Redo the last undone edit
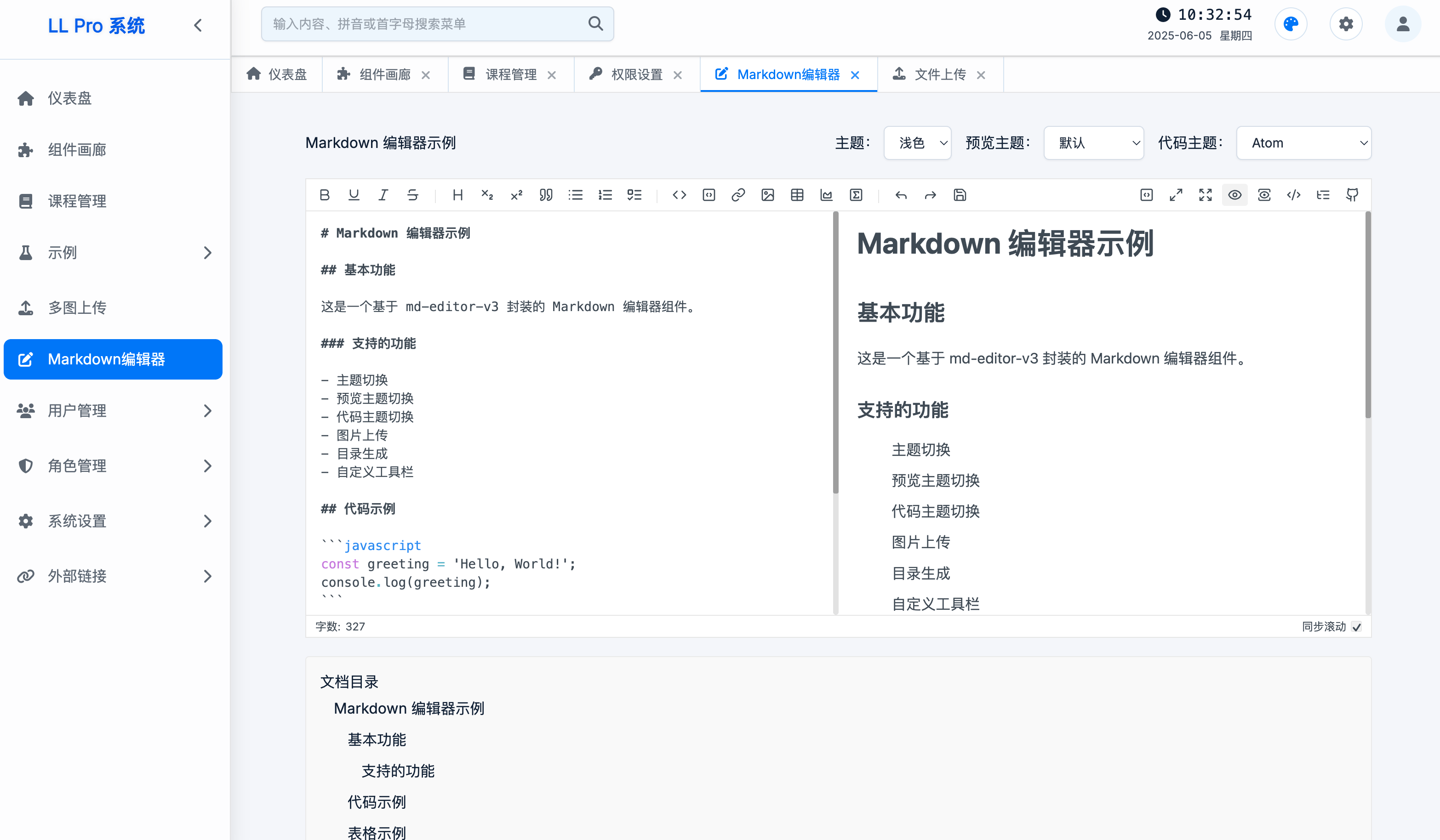The height and width of the screenshot is (840, 1440). pyautogui.click(x=930, y=195)
